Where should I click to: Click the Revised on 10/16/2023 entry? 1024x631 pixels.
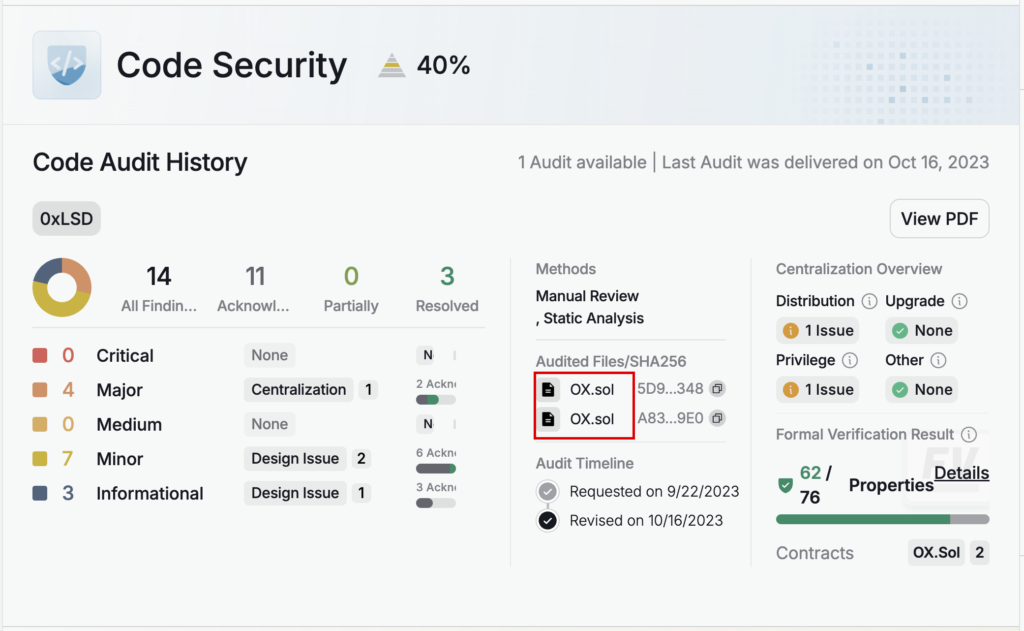pyautogui.click(x=647, y=521)
